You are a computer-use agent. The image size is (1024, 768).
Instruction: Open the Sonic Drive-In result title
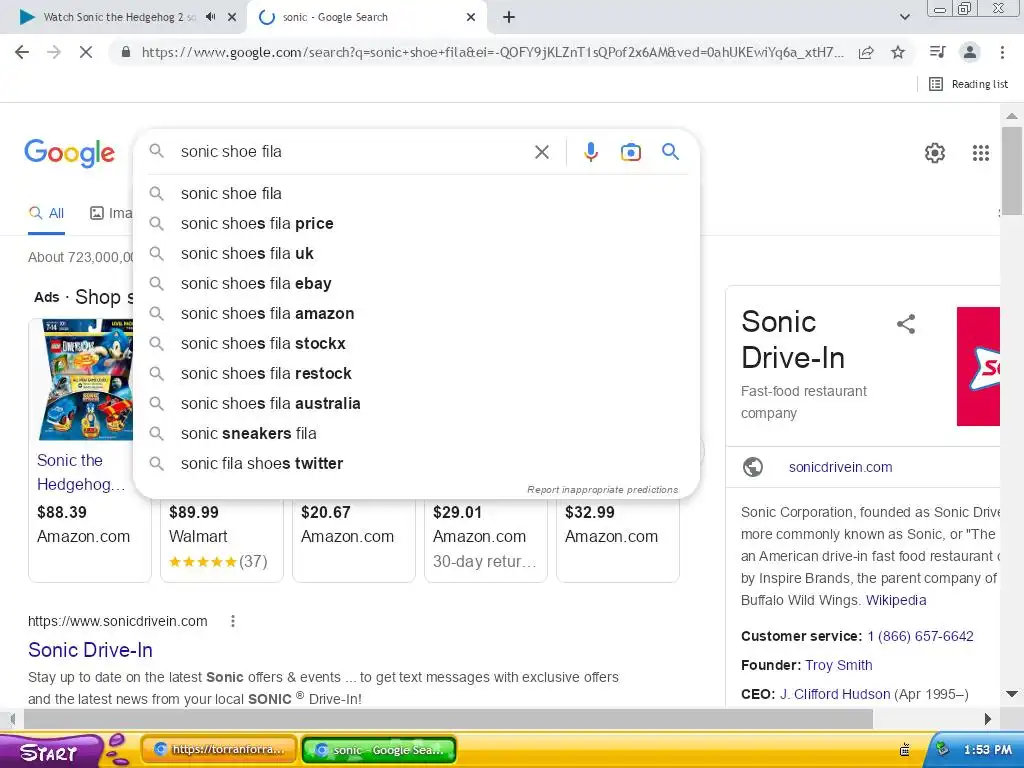pyautogui.click(x=90, y=650)
